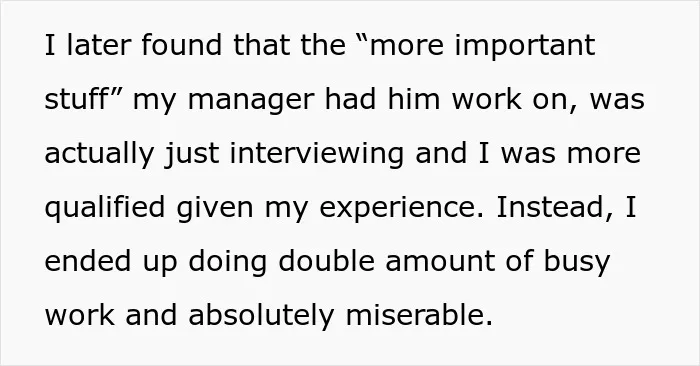Select the word "miserable" in the last line
700x366 pixels.
415,315
